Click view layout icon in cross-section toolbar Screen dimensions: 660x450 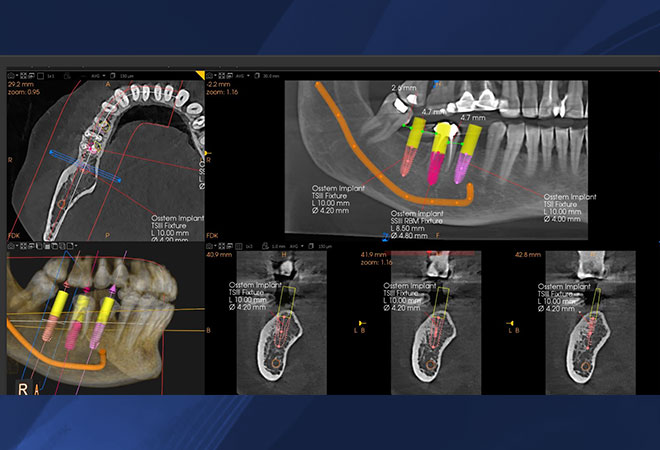point(230,246)
